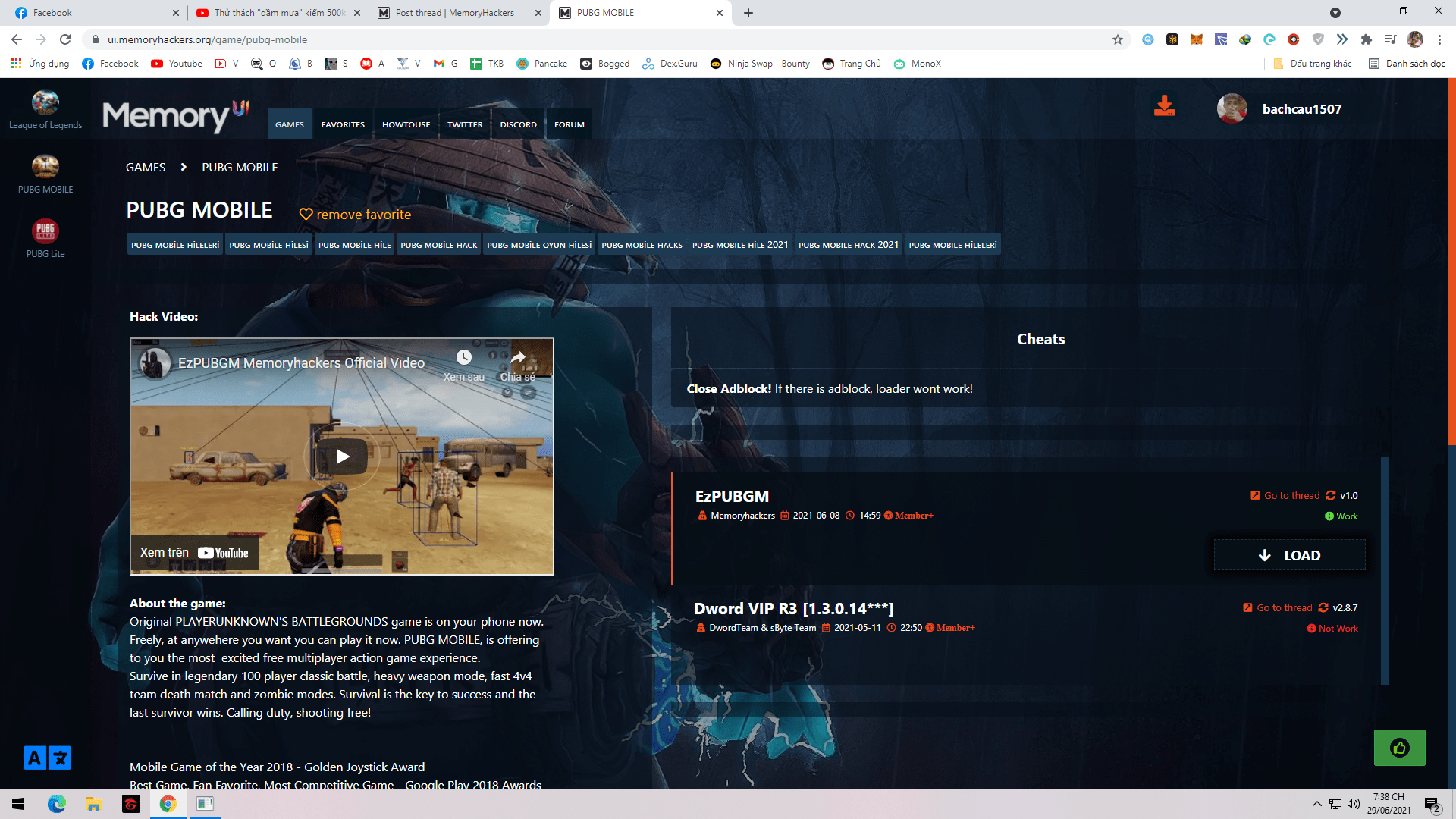Open the Chrome extensions puzzle icon
The width and height of the screenshot is (1456, 819).
(1367, 39)
